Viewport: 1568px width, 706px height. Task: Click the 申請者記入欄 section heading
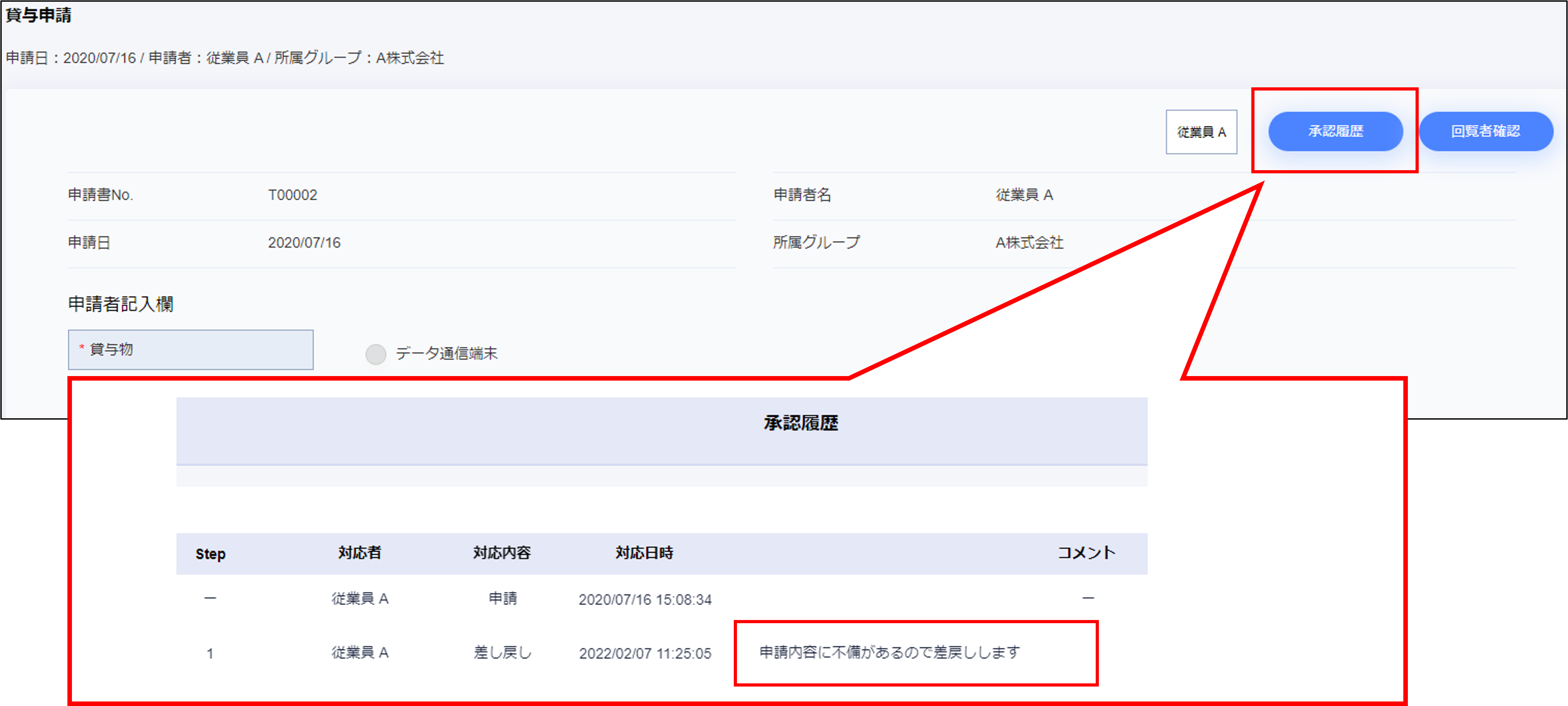click(120, 304)
